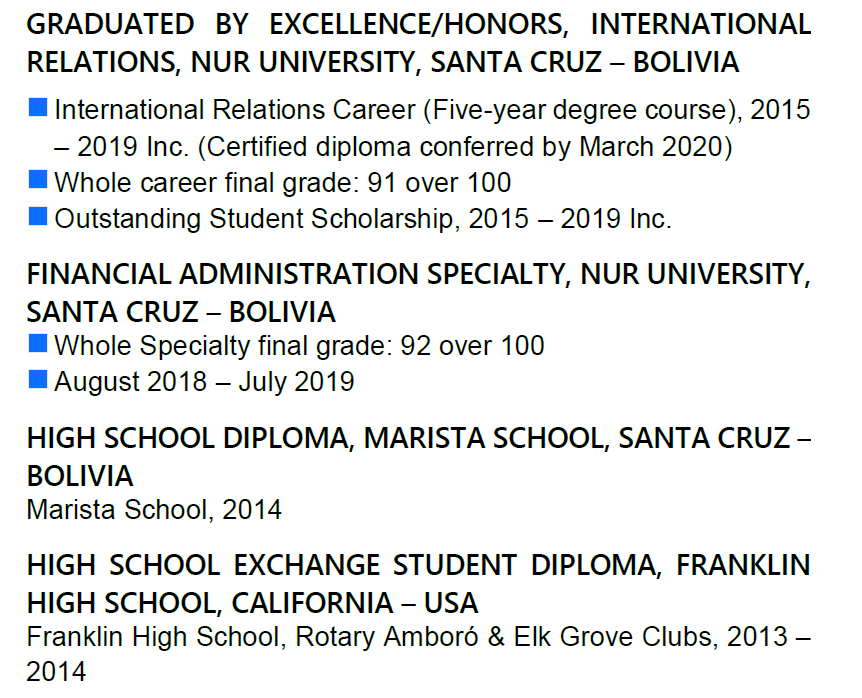Click the 'Whole Specialty final grade: 92 over 100' line
Viewport: 862px width, 698px height.
pyautogui.click(x=299, y=346)
